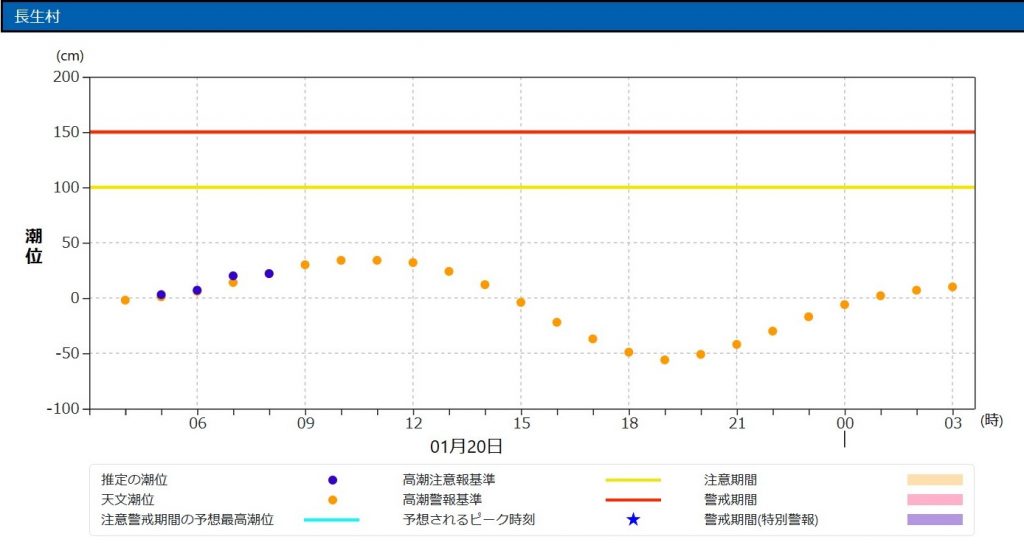Click the 警戒期間(特別警報) legend label
The image size is (1024, 545).
coord(761,520)
